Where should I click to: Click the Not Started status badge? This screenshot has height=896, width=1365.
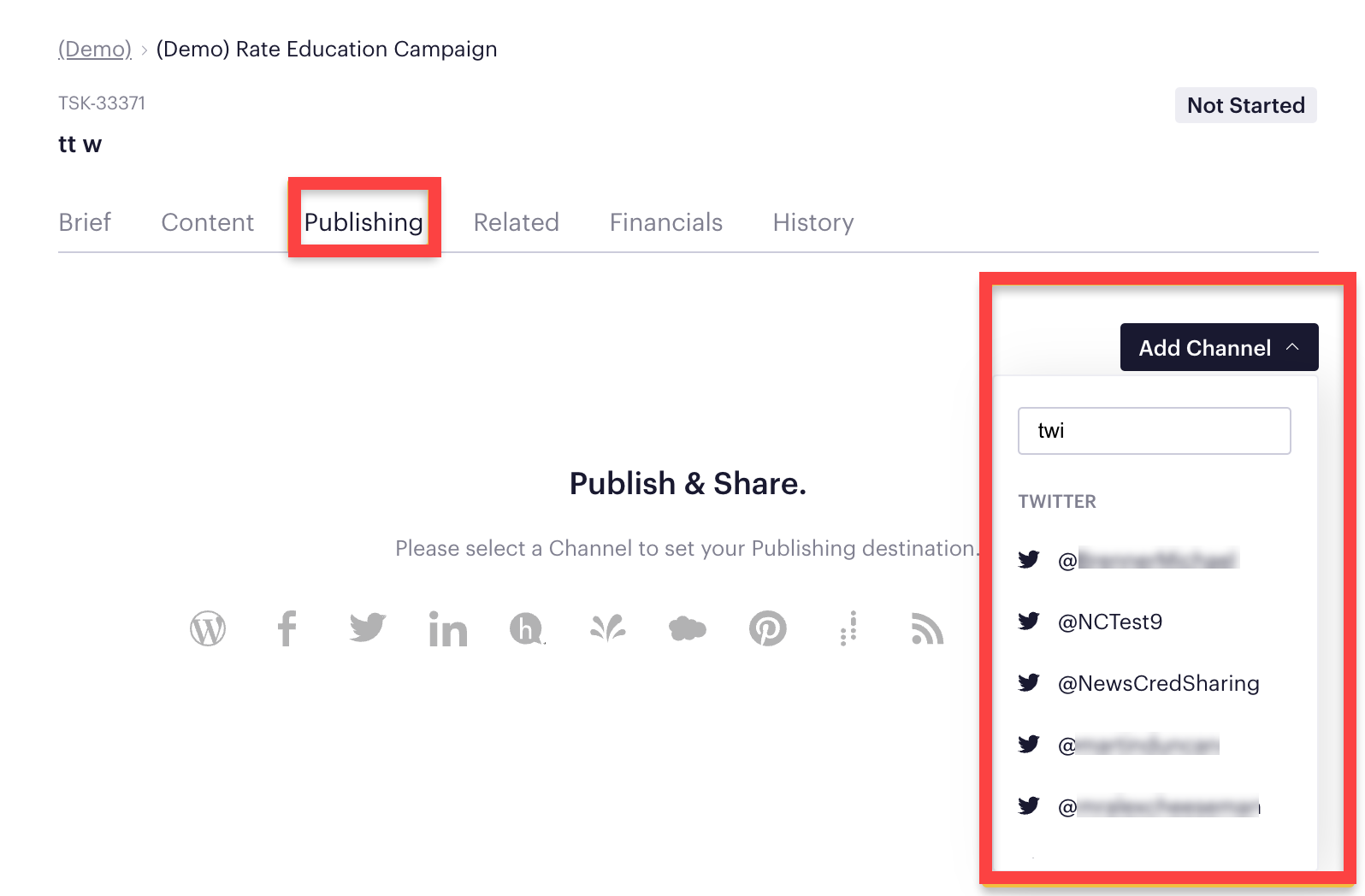[x=1245, y=105]
